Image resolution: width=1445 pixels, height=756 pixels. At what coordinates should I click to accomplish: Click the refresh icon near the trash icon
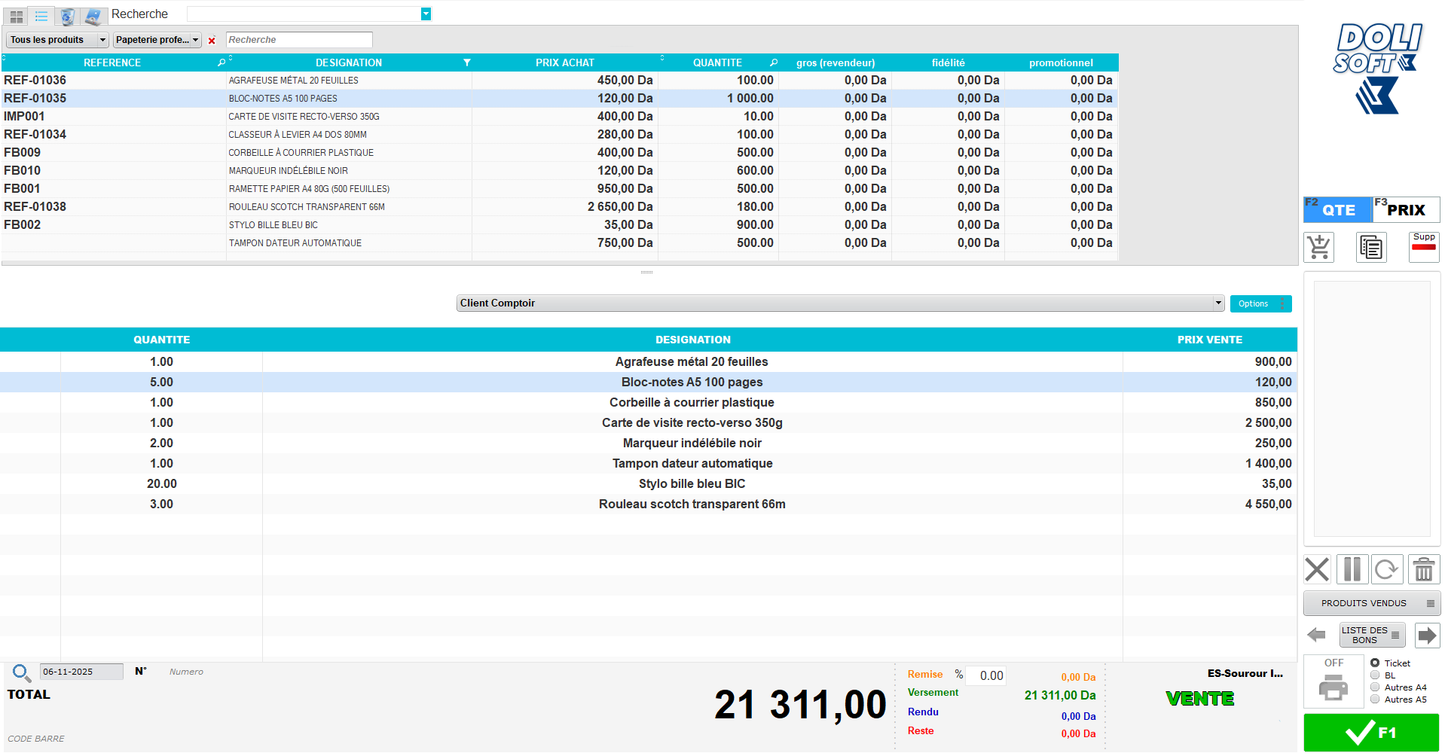[x=1387, y=569]
